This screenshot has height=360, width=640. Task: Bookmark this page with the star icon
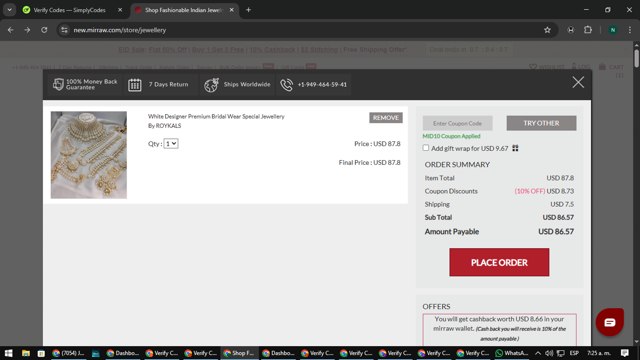(547, 30)
